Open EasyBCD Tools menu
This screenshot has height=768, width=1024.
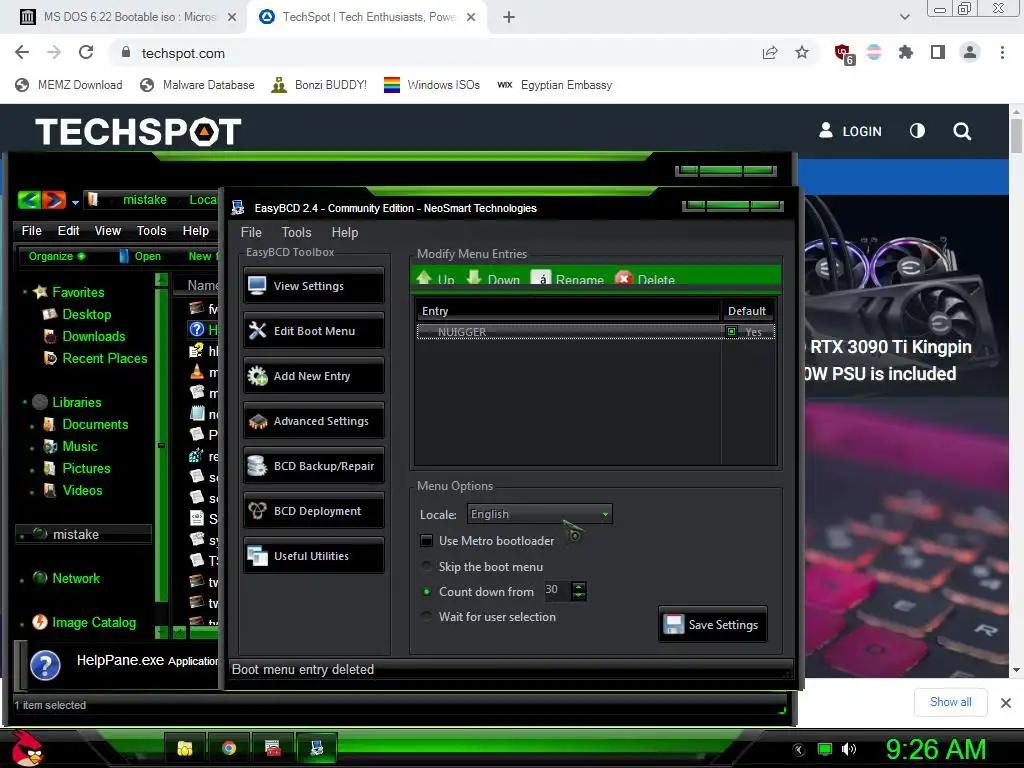[296, 232]
